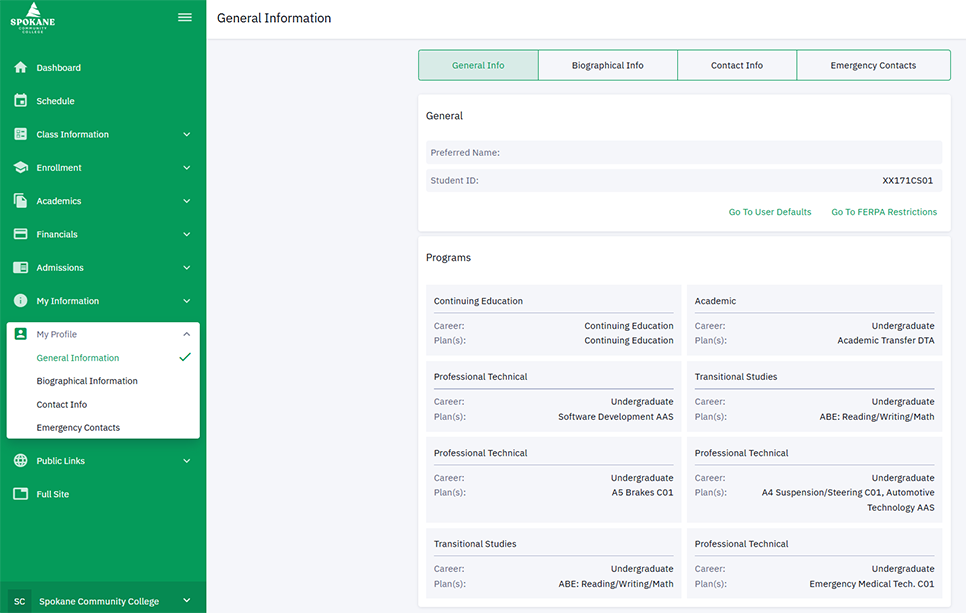Open the Emergency Contacts tab

pyautogui.click(x=873, y=64)
